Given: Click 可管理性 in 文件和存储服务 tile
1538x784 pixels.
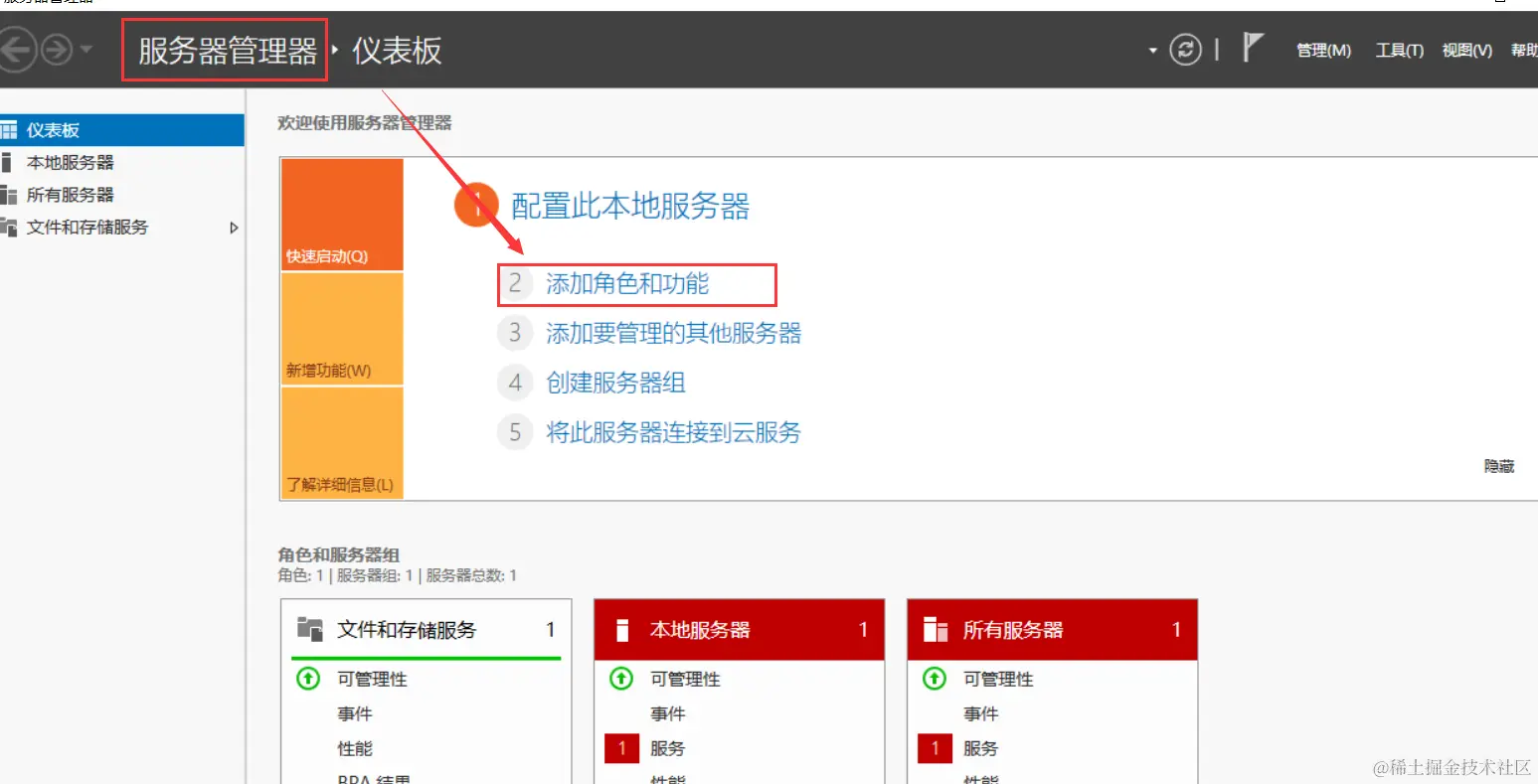Looking at the screenshot, I should coord(372,679).
